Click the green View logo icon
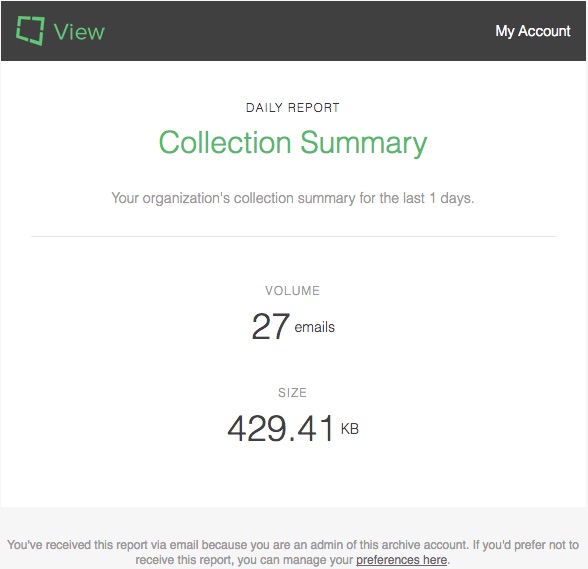This screenshot has height=569, width=588. point(30,31)
